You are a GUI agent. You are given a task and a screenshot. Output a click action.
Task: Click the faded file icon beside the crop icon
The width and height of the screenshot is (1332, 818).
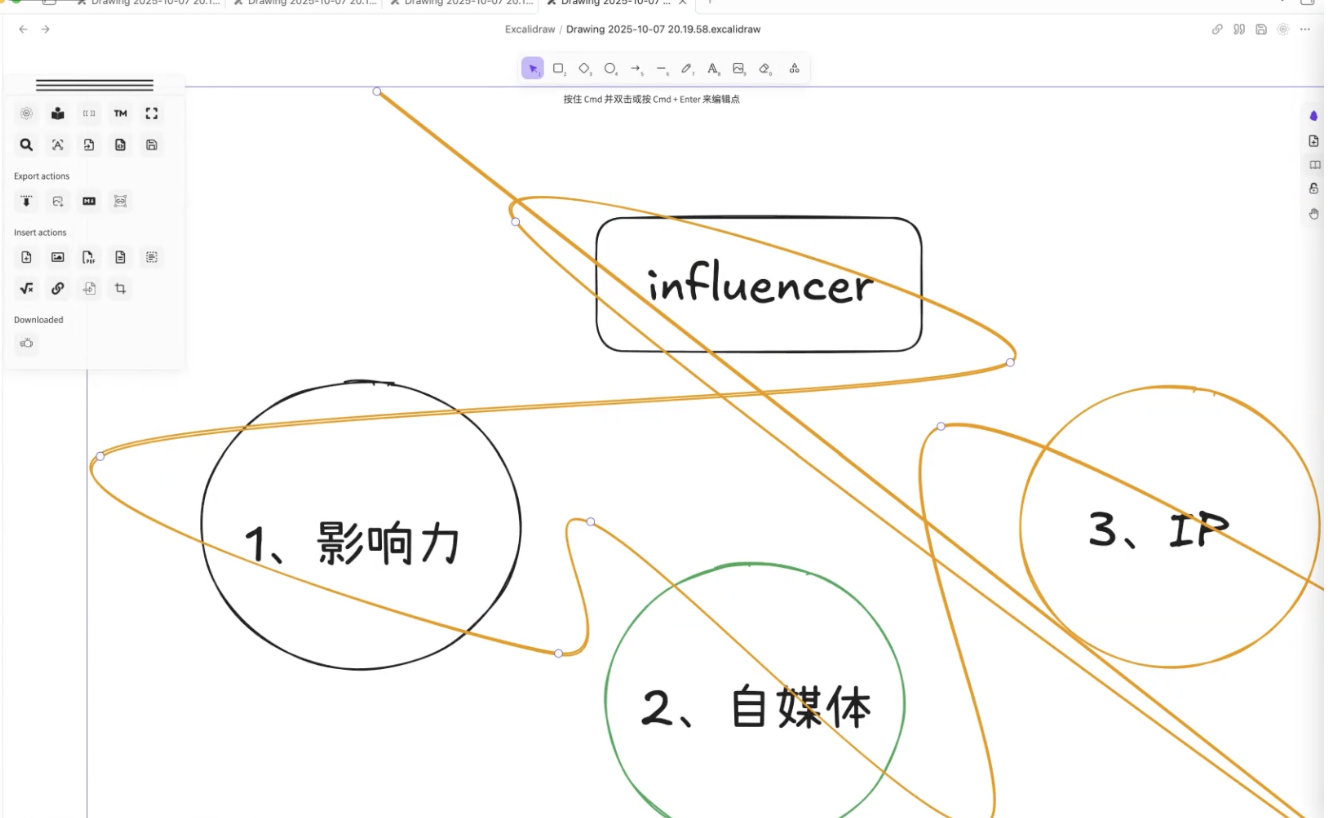coord(89,289)
